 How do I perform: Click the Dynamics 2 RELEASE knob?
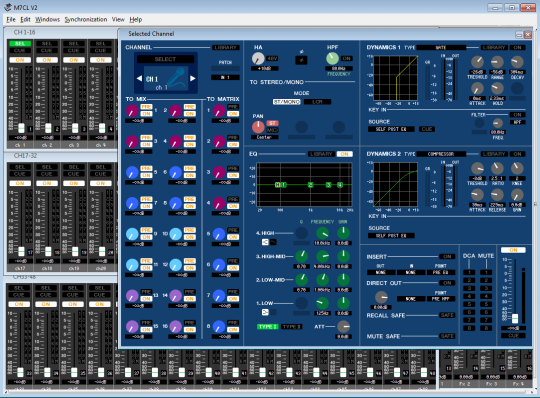[497, 195]
